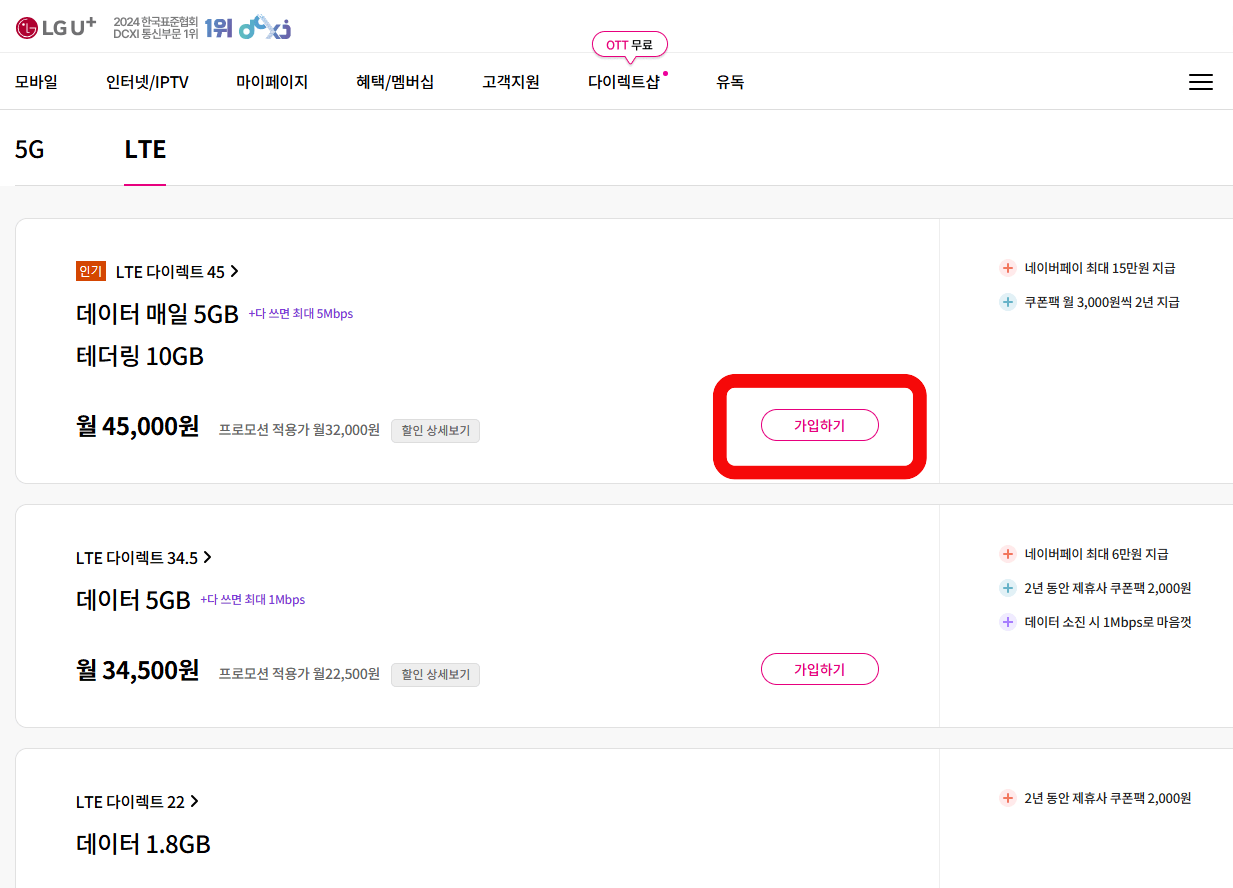Click the +다 쓰면 최대 1Mbps note
The width and height of the screenshot is (1233, 888).
[x=253, y=600]
